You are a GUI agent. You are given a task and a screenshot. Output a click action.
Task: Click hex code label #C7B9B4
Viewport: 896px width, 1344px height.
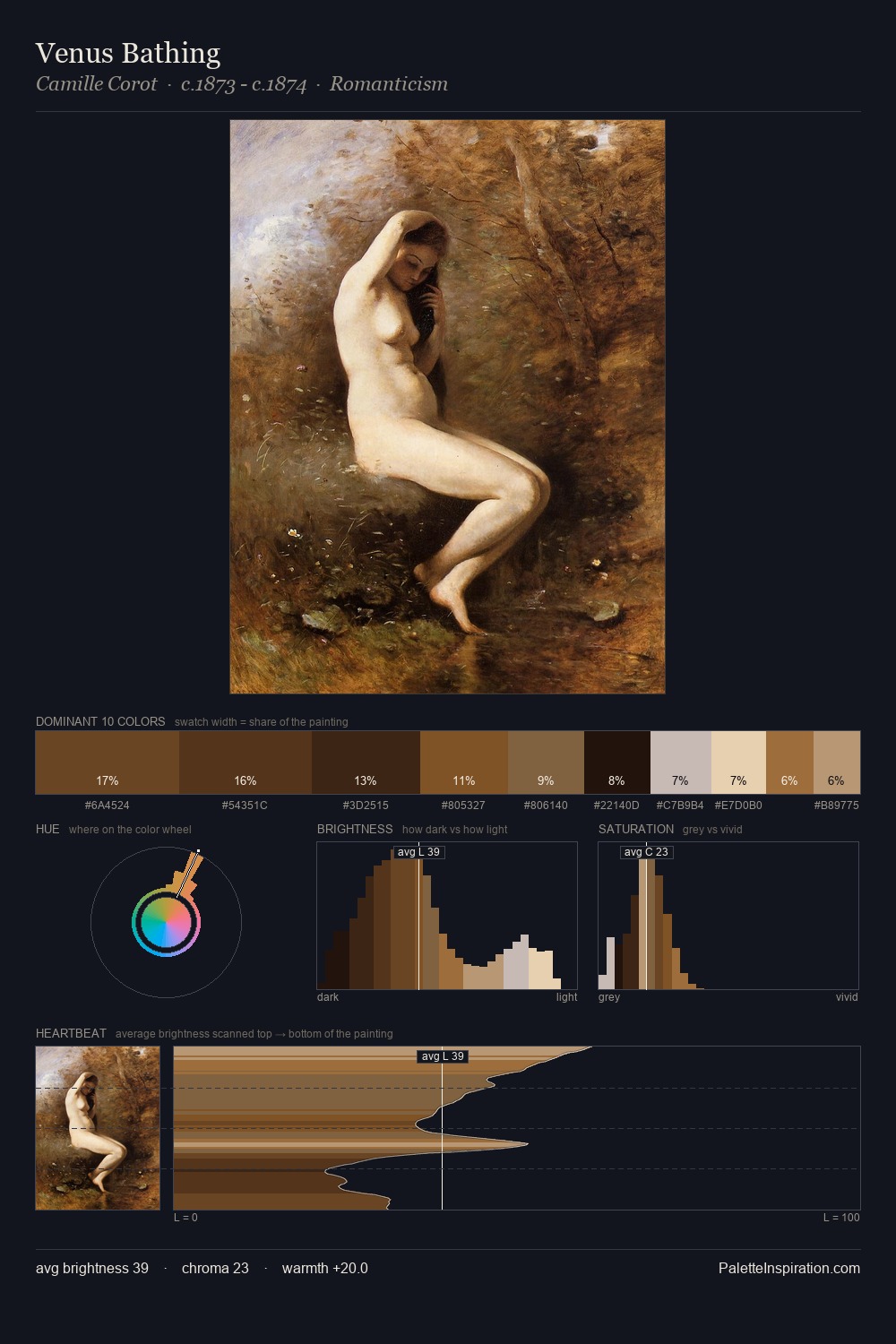coord(680,806)
